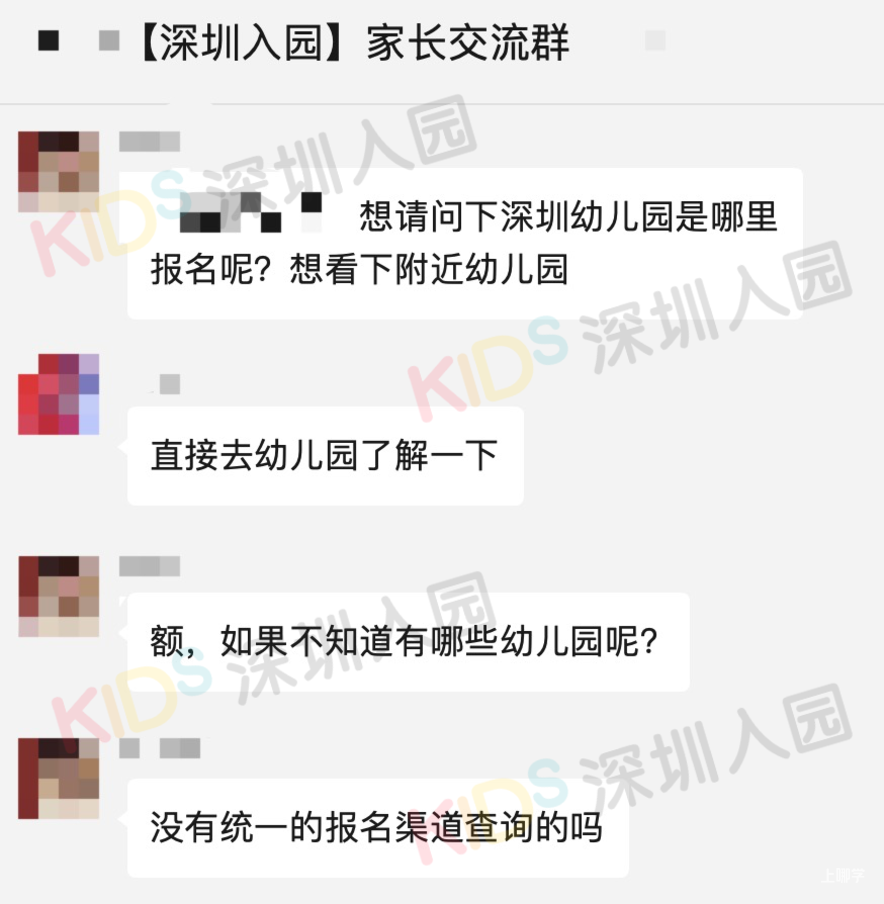The width and height of the screenshot is (884, 904).
Task: Open the avatar next to 没有统一的报名渠道查询的吗
Action: pos(58,778)
